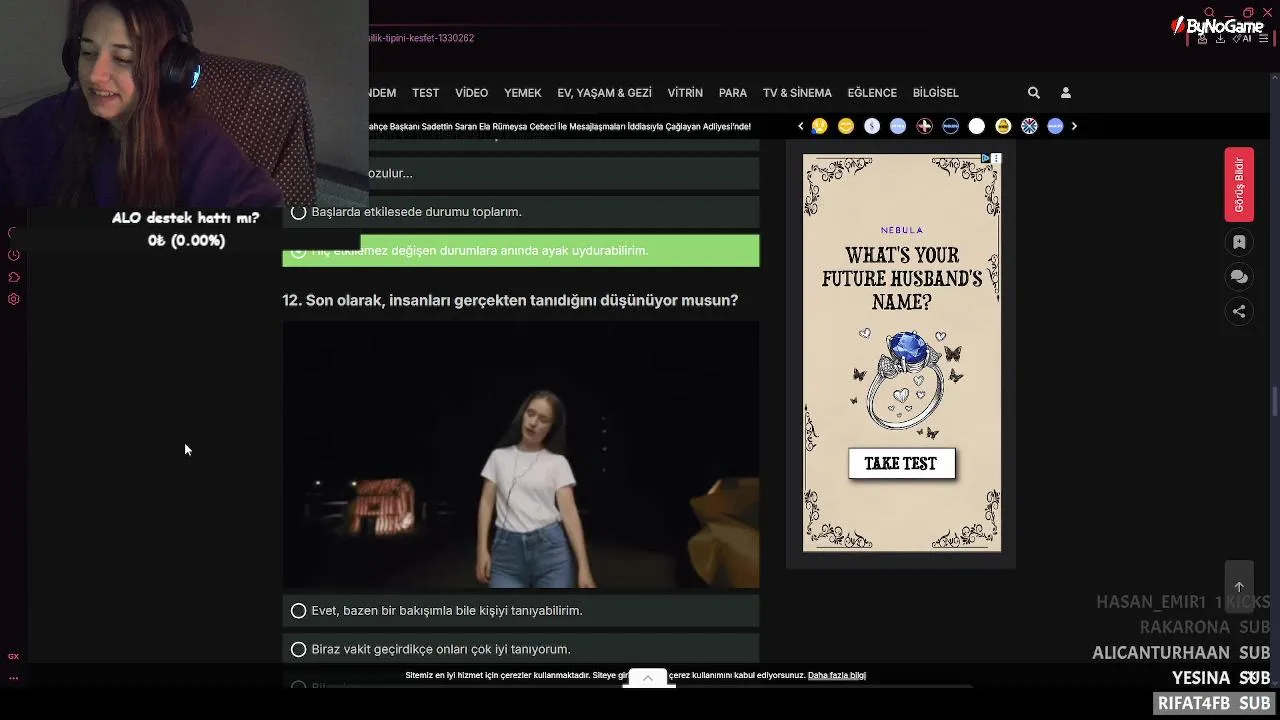The height and width of the screenshot is (720, 1280).
Task: Select the red cross story avatar
Action: 924,126
